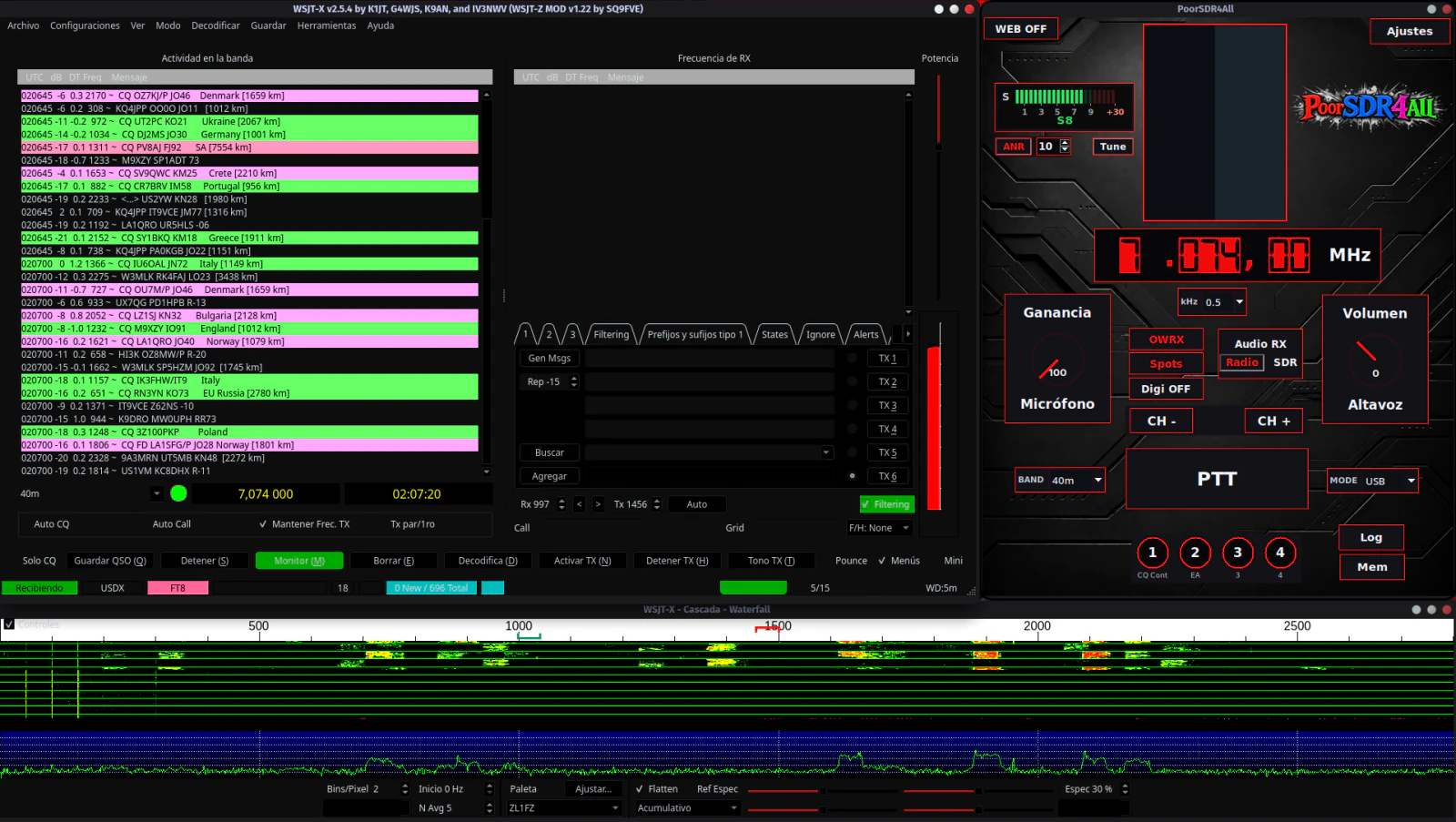Select the TX 1 radio button
Screen dimensions: 1456x822
tap(852, 359)
